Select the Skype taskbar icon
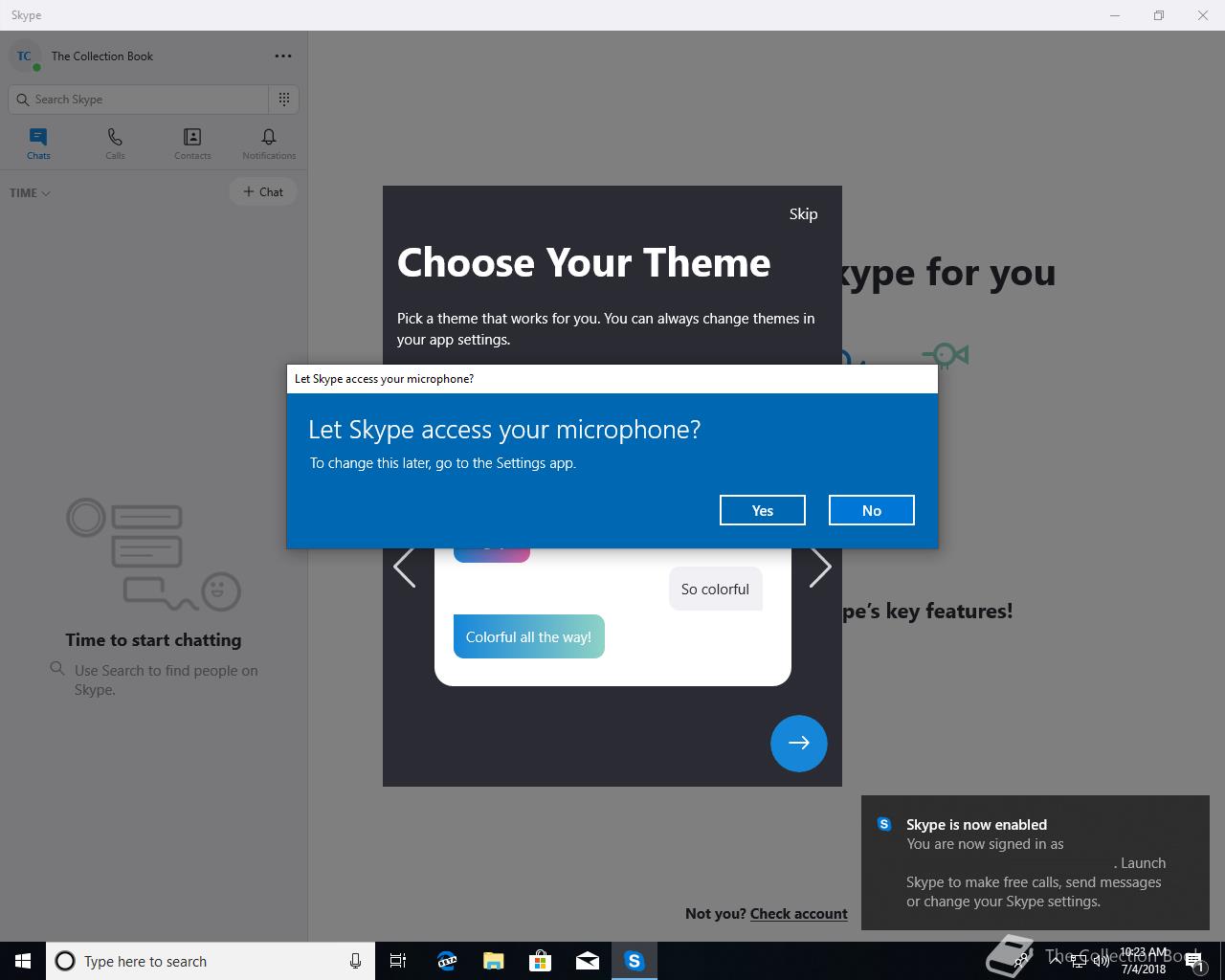 (635, 961)
